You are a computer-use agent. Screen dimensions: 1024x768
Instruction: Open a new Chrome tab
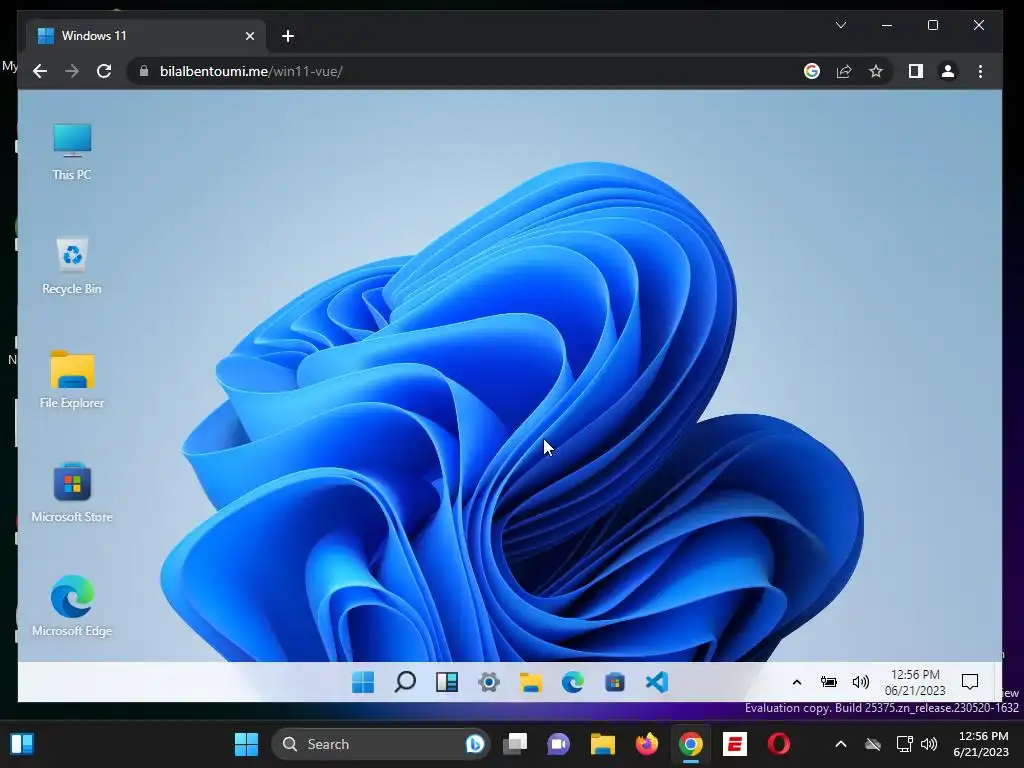288,36
